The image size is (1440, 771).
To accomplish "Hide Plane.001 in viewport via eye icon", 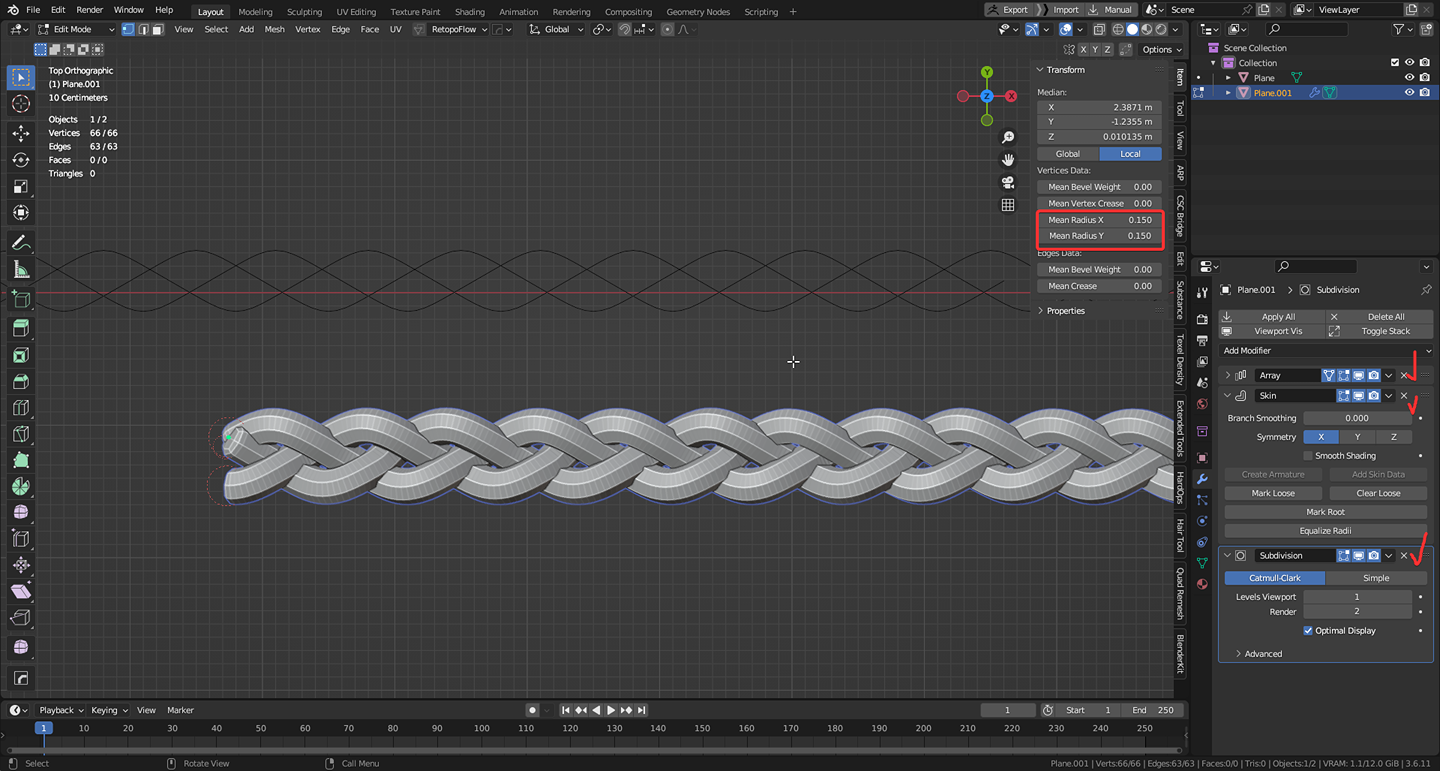I will (1409, 93).
